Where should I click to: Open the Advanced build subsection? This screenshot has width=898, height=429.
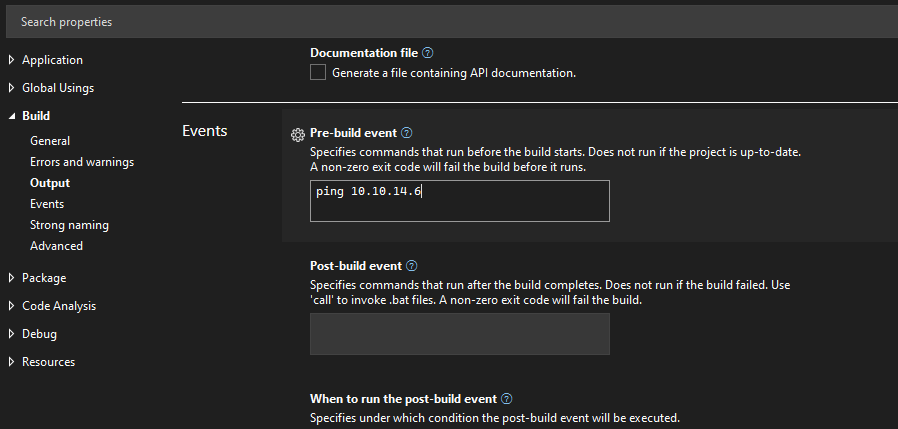56,246
